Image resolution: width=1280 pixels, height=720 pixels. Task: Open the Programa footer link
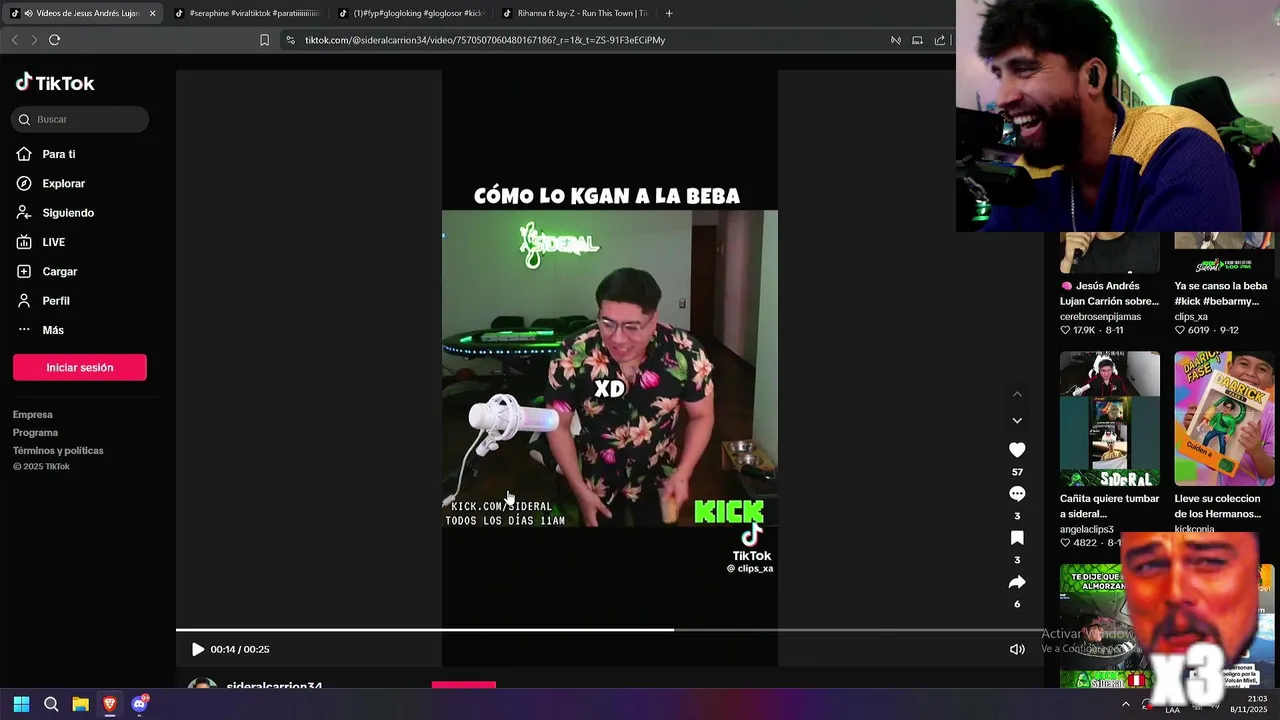click(35, 432)
